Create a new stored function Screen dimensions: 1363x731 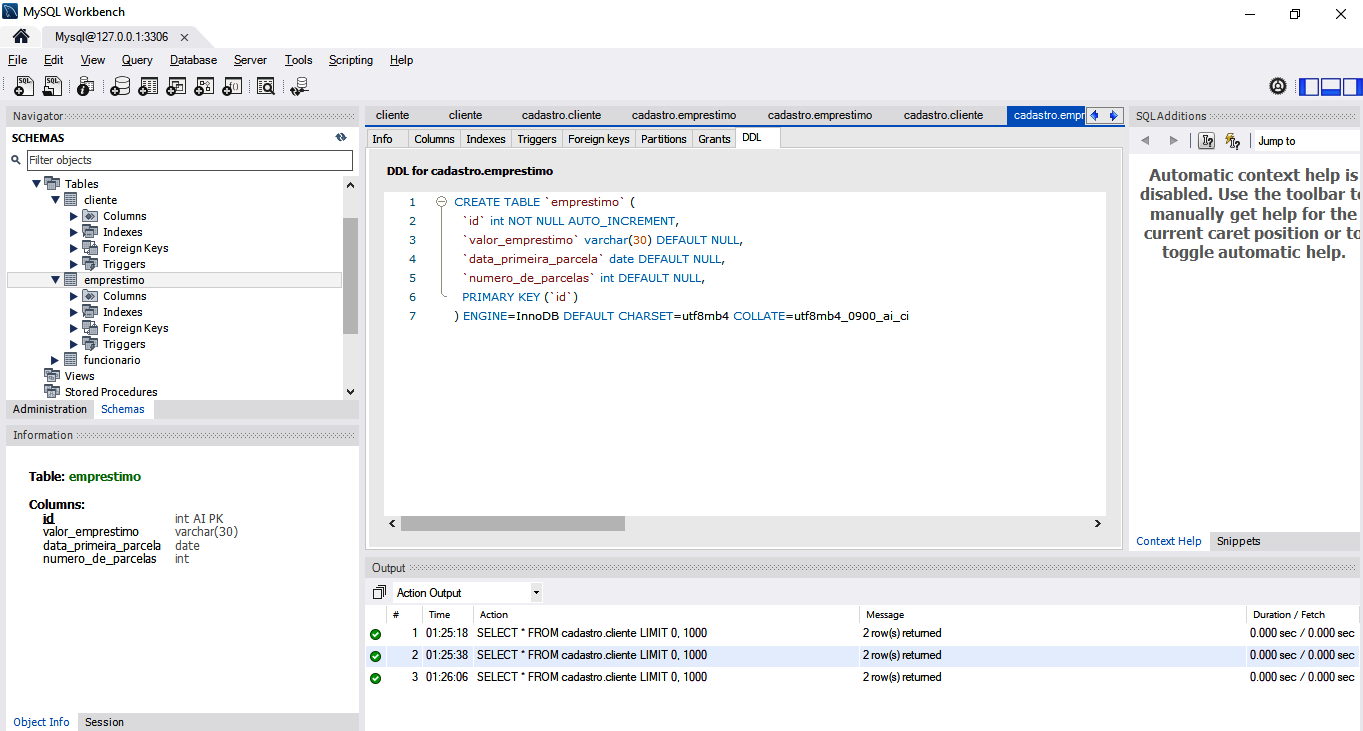point(232,86)
